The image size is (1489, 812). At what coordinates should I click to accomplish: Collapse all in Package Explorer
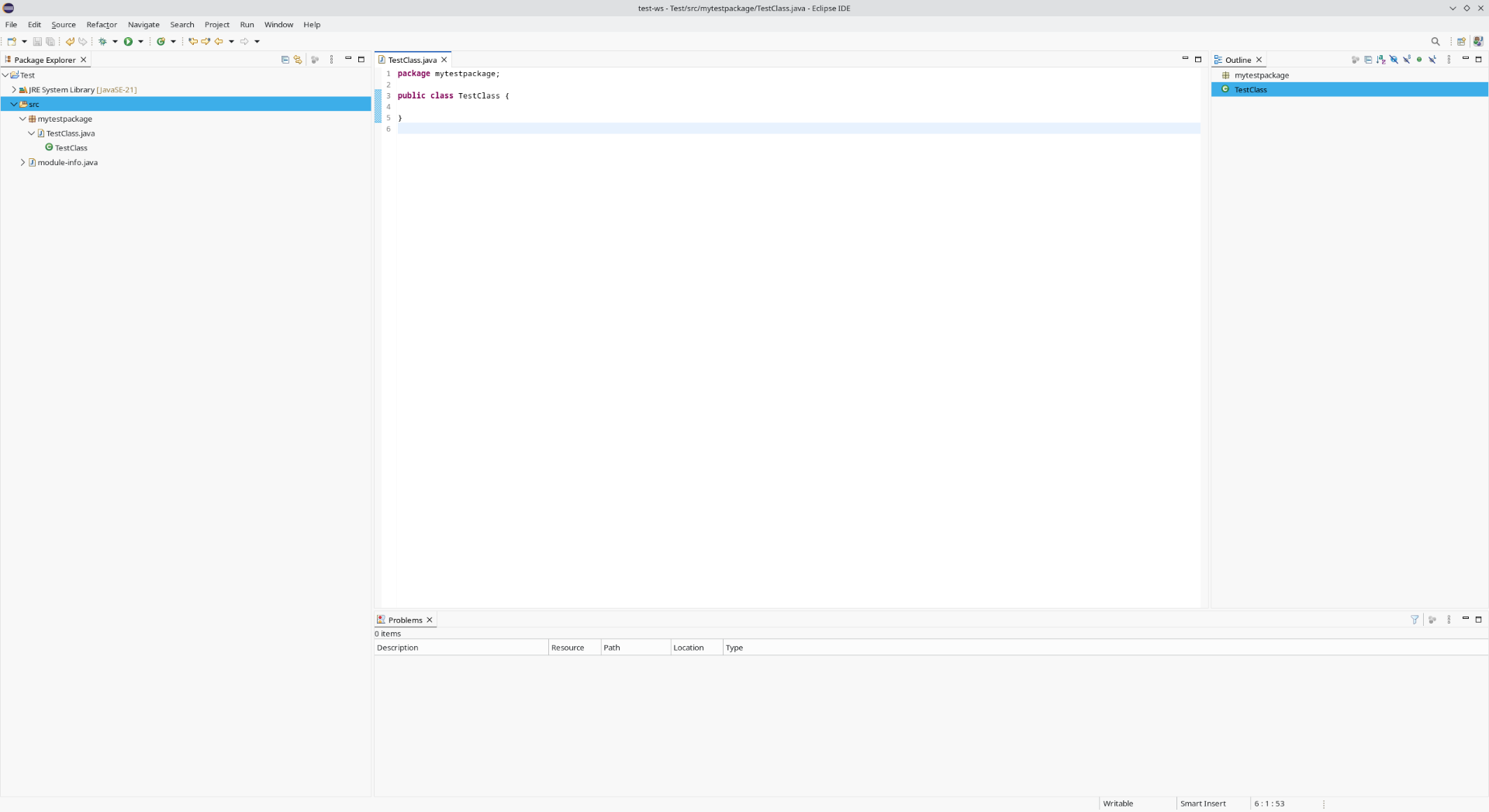point(285,60)
